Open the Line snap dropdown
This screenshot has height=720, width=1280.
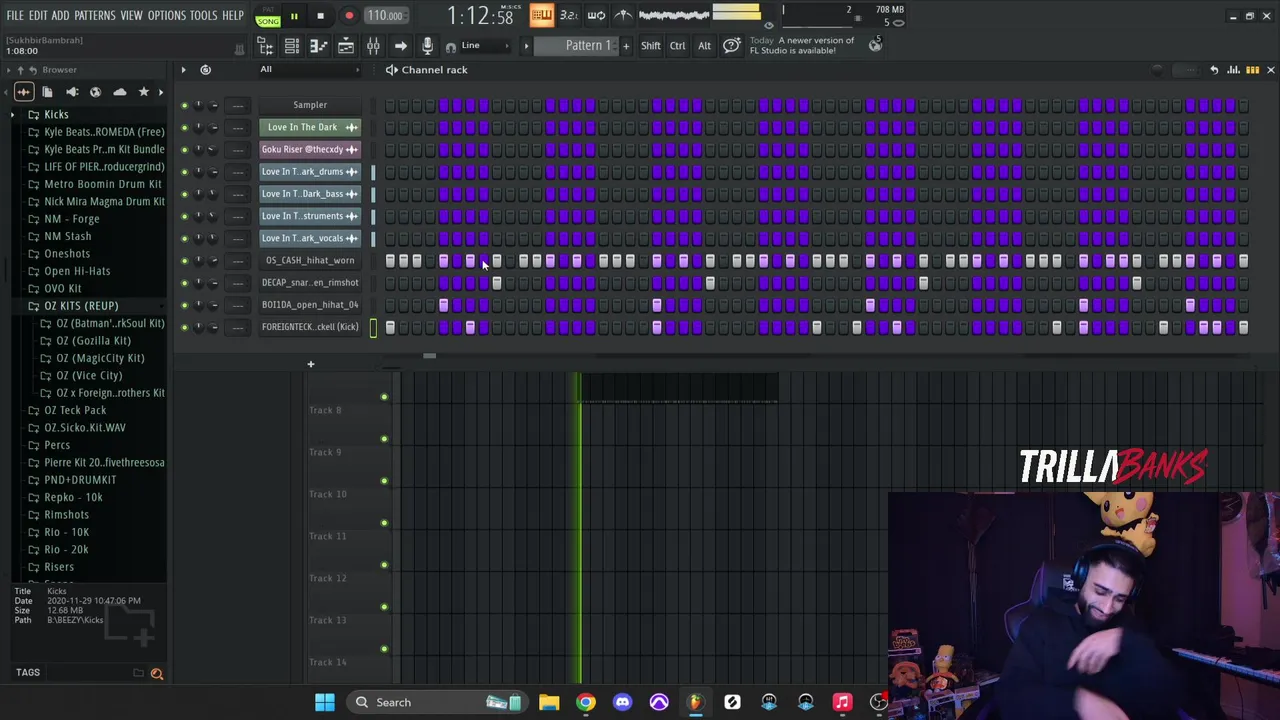(x=477, y=46)
